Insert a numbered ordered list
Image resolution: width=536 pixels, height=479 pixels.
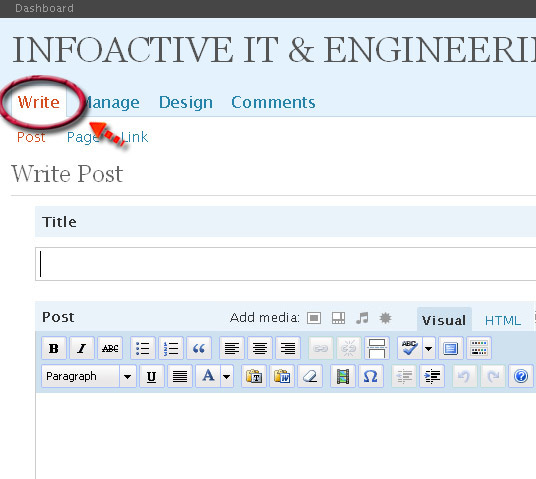(x=171, y=348)
